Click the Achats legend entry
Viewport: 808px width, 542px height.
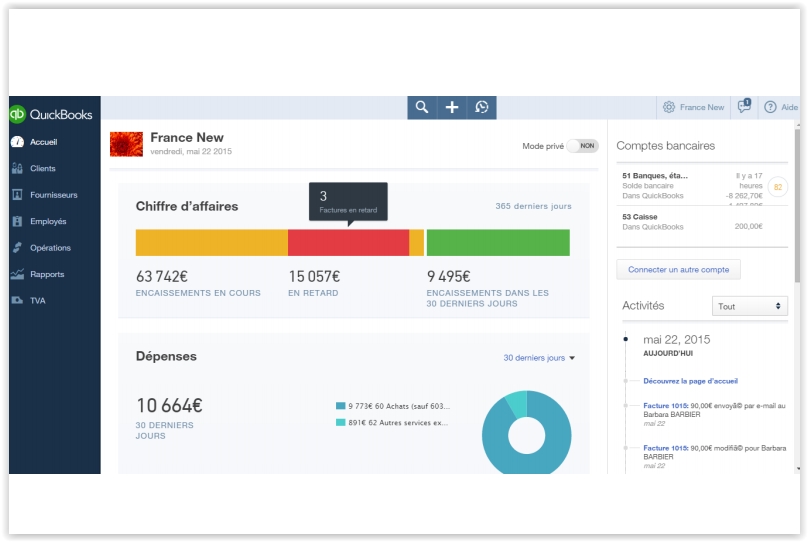(x=393, y=406)
